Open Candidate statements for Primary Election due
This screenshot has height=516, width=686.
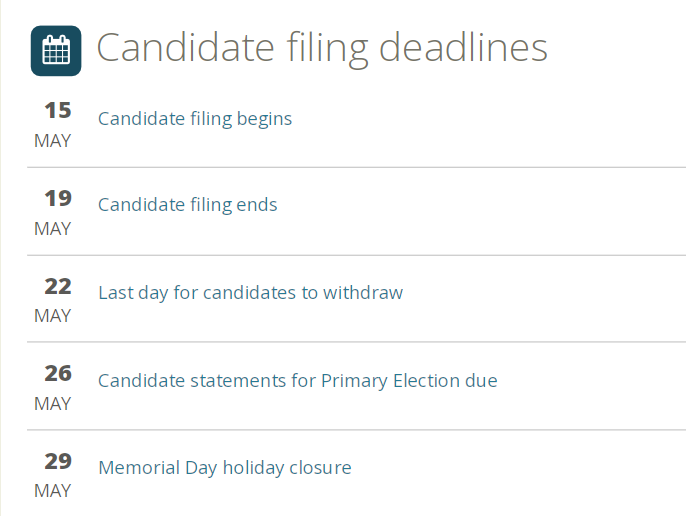[x=298, y=381]
